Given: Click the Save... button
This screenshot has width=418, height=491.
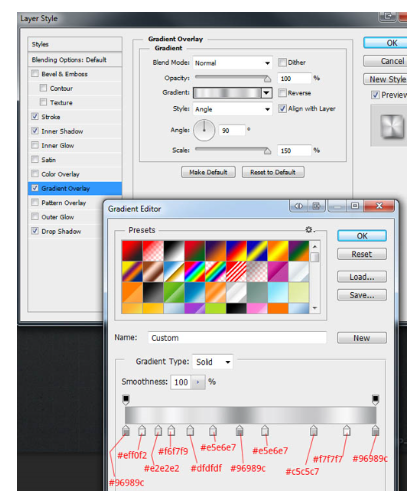Looking at the screenshot, I should pyautogui.click(x=362, y=295).
